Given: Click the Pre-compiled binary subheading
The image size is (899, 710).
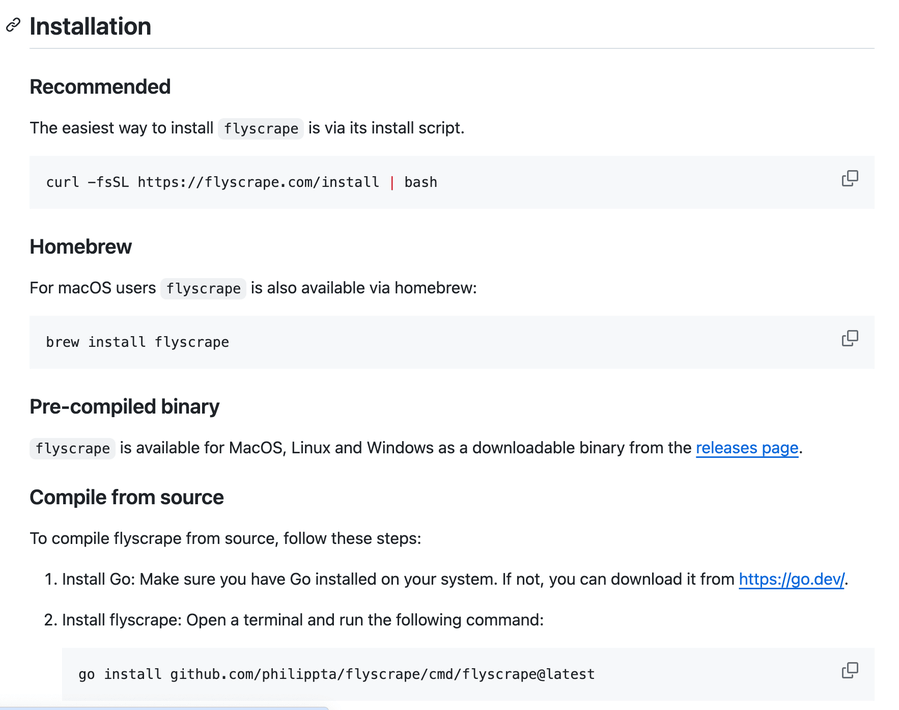Looking at the screenshot, I should (124, 407).
